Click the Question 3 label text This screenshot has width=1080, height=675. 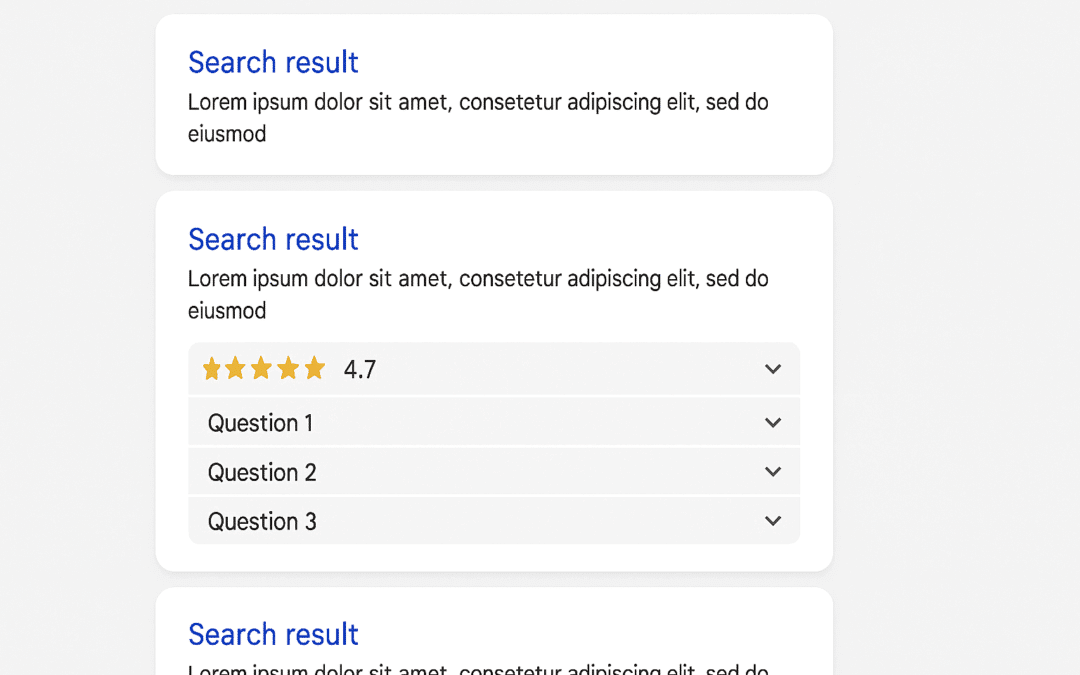262,521
